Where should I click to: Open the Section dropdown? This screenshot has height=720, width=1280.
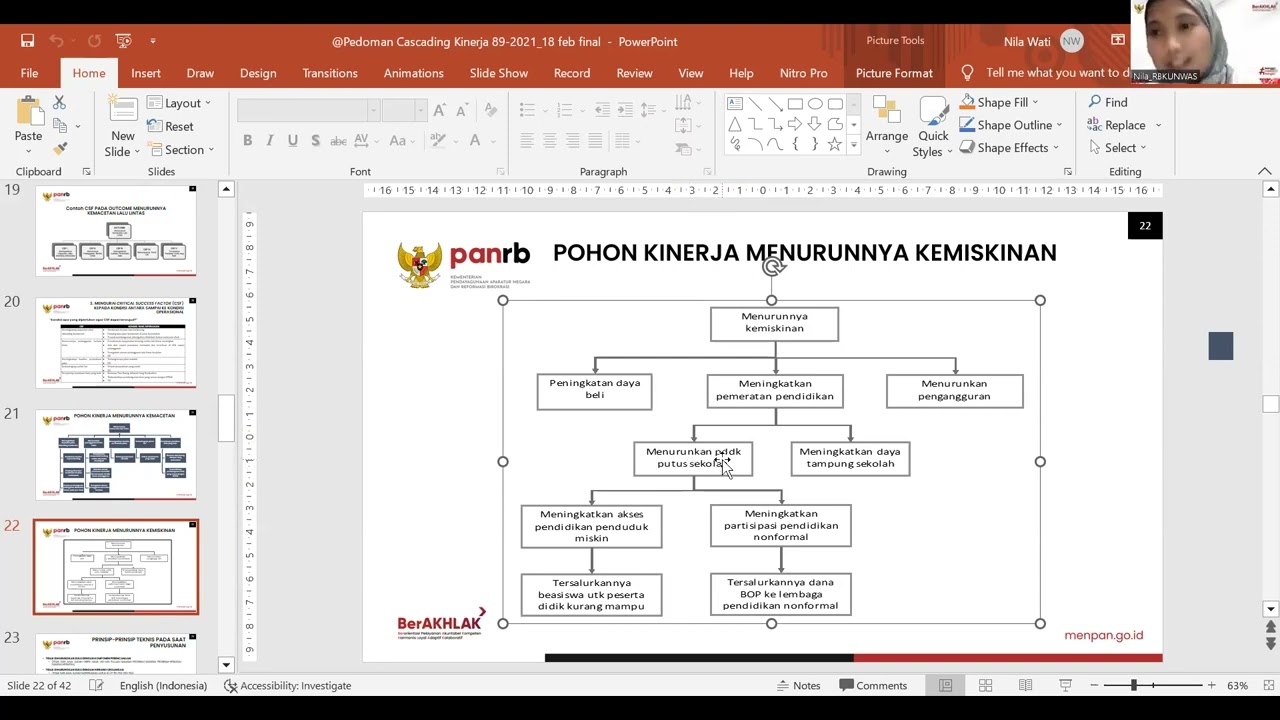coord(181,149)
